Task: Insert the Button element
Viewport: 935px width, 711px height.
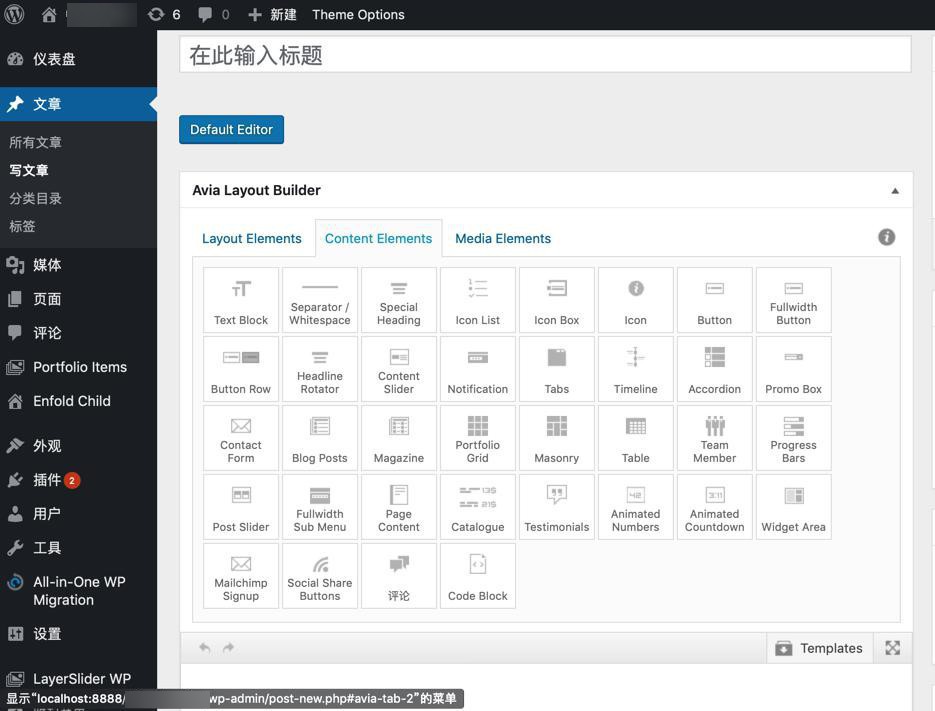Action: click(714, 300)
